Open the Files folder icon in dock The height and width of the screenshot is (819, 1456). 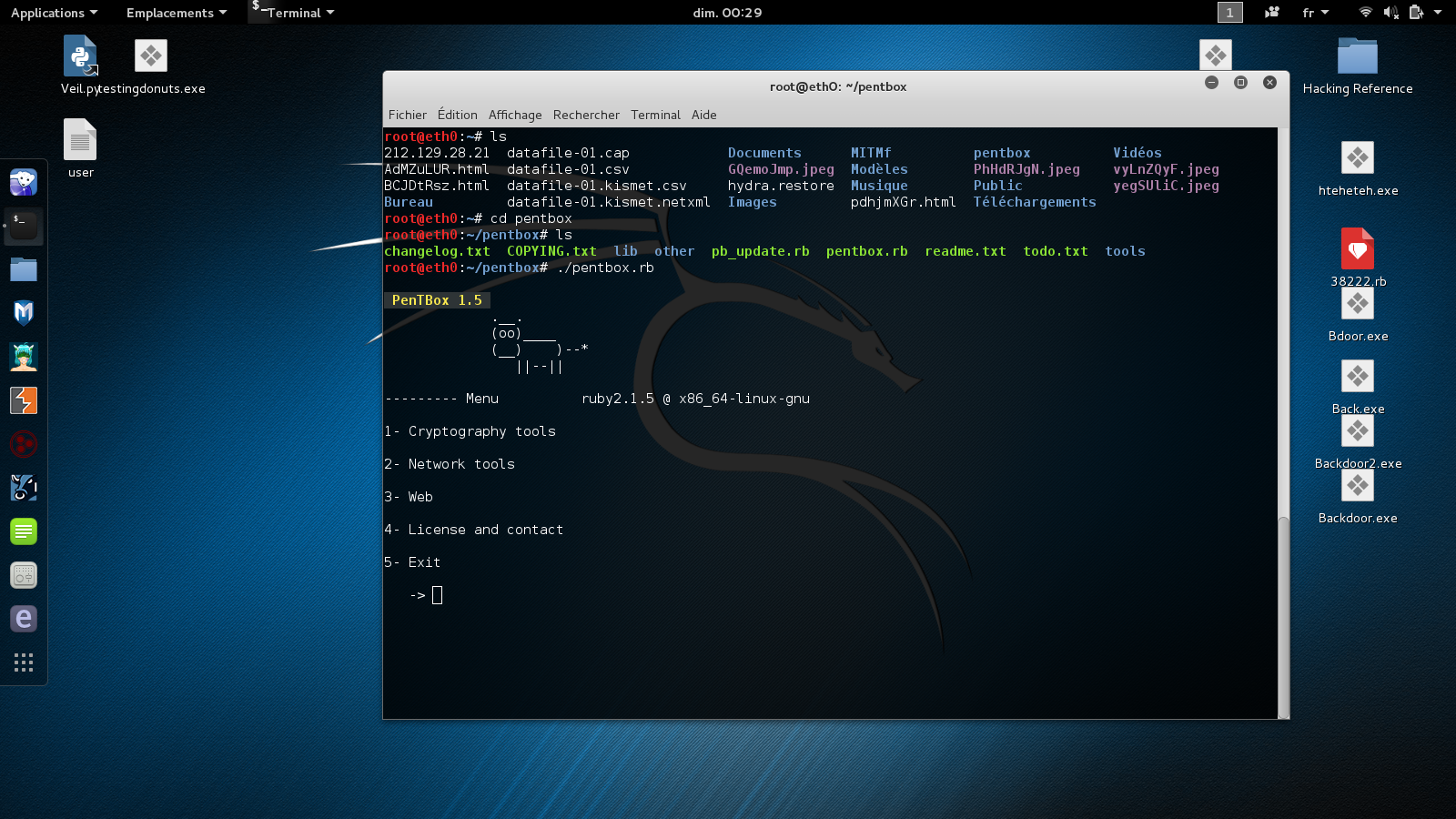click(x=24, y=269)
